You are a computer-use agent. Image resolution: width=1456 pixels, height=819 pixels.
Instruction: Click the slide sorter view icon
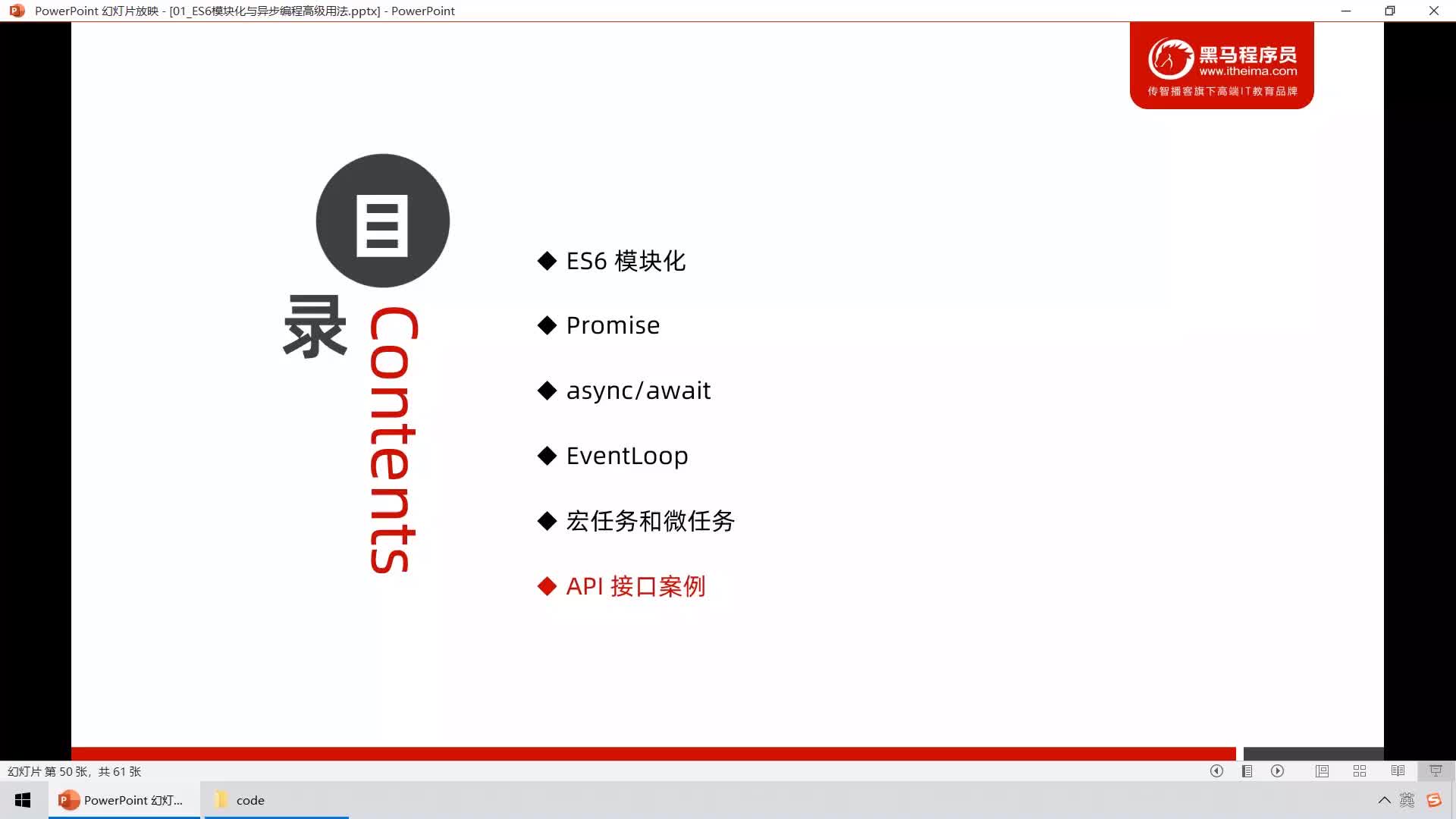coord(1358,771)
